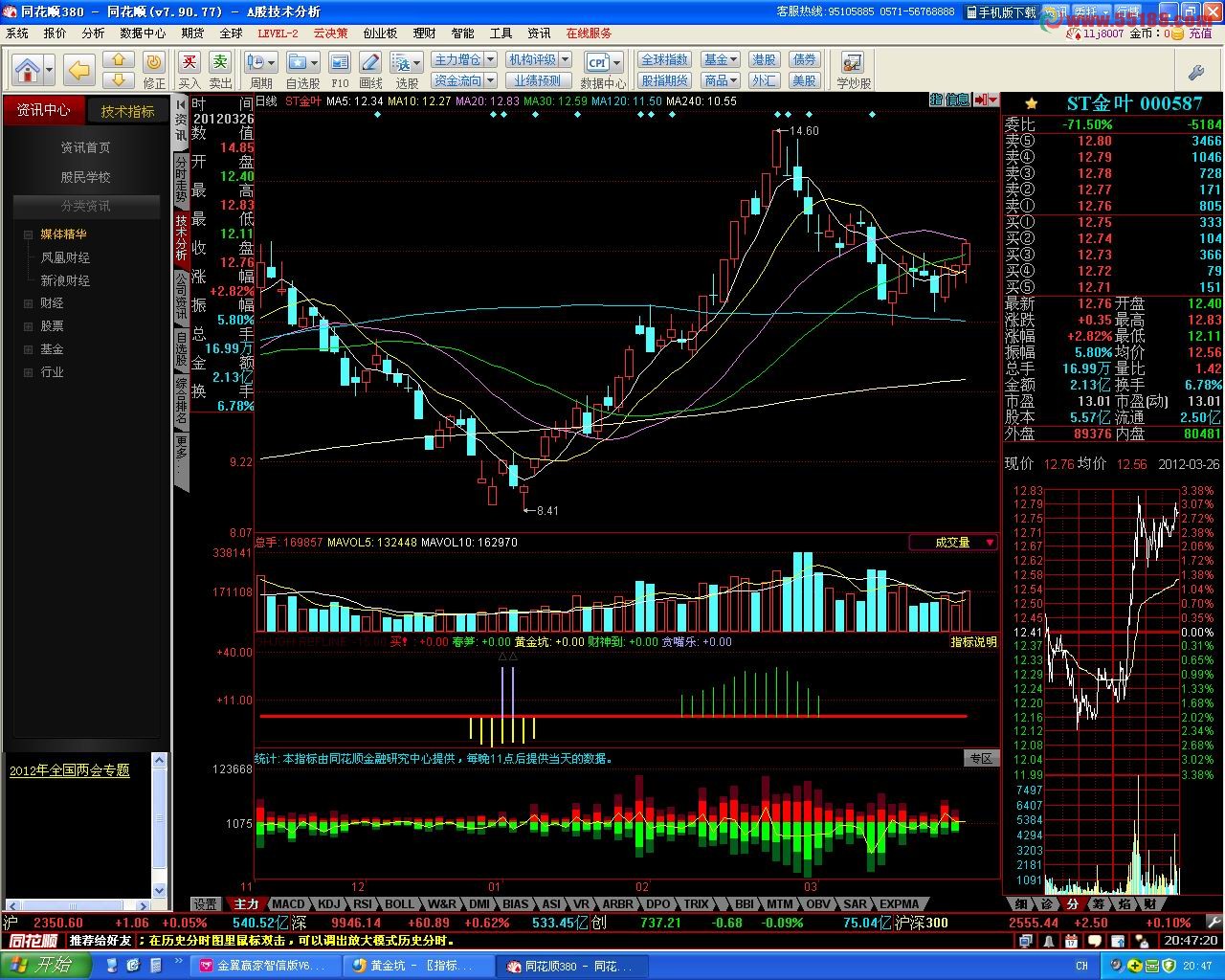Screen dimensions: 1225x980
Task: Expand the 股票 tree node
Action: coord(29,326)
